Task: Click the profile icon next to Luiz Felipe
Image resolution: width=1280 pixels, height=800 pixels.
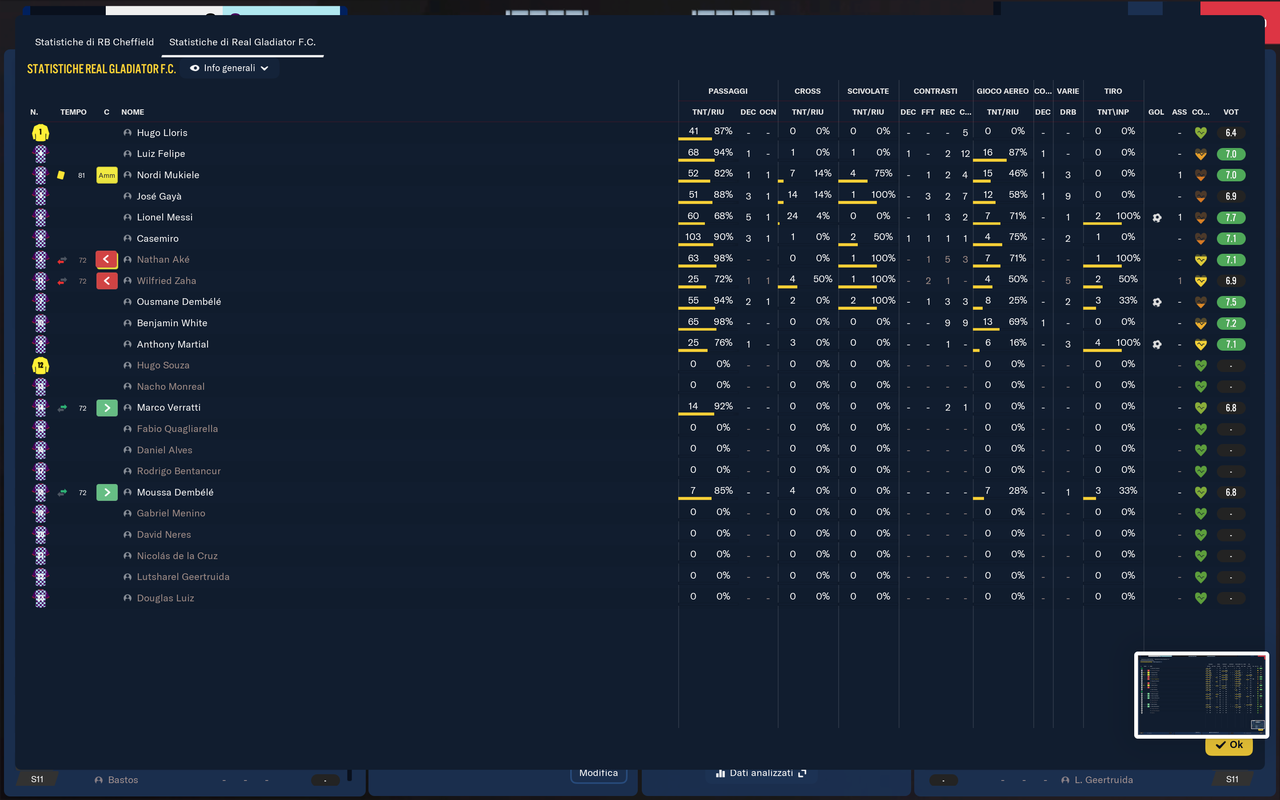Action: pos(128,154)
